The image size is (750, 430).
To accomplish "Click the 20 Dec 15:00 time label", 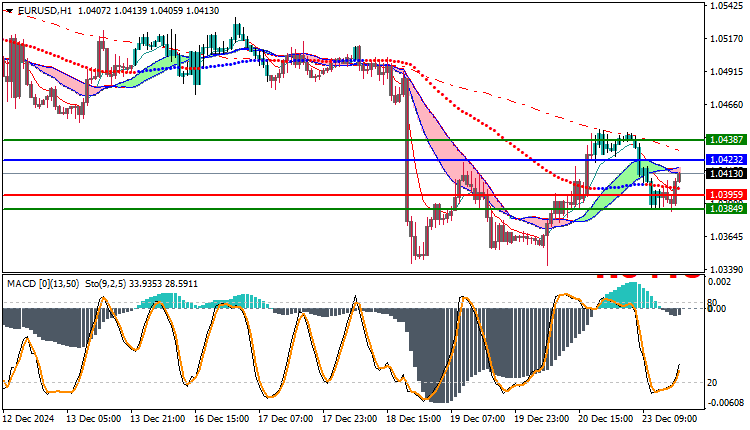I will click(606, 419).
